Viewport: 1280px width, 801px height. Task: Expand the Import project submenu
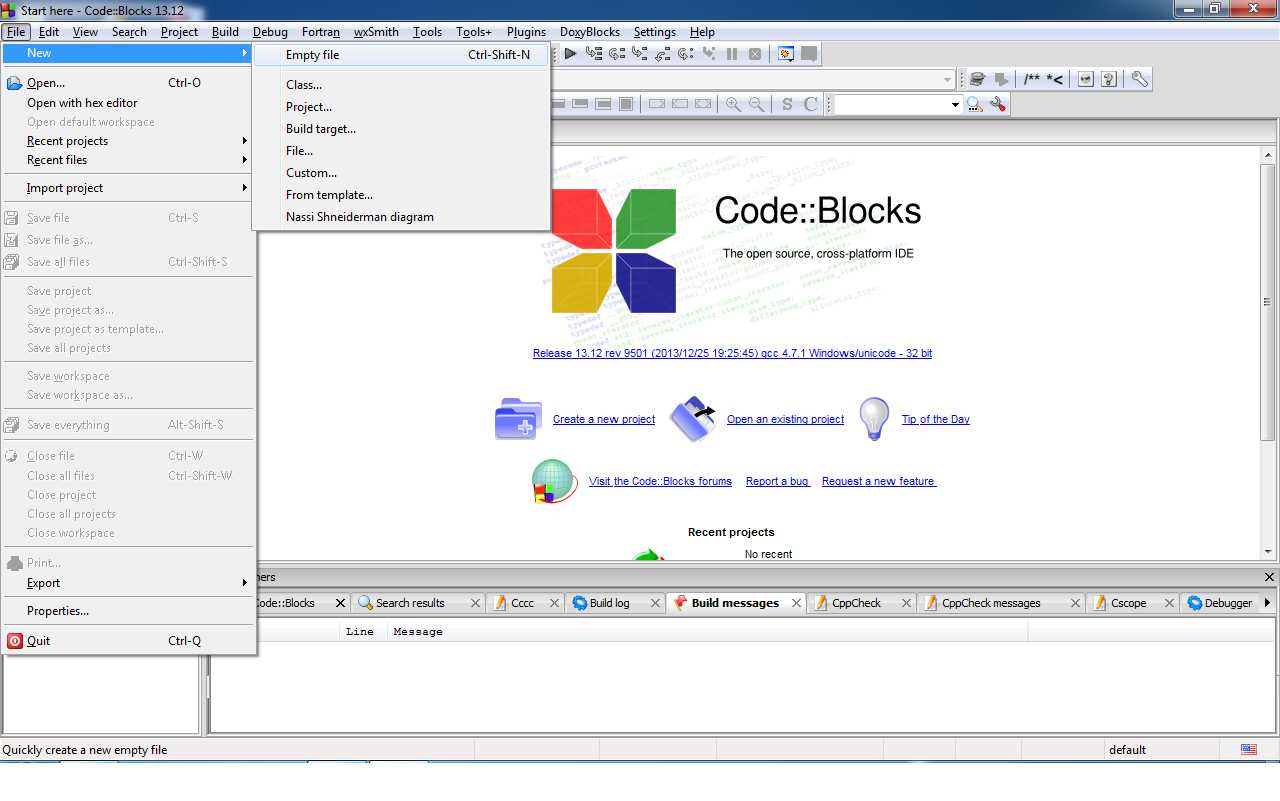[x=128, y=188]
